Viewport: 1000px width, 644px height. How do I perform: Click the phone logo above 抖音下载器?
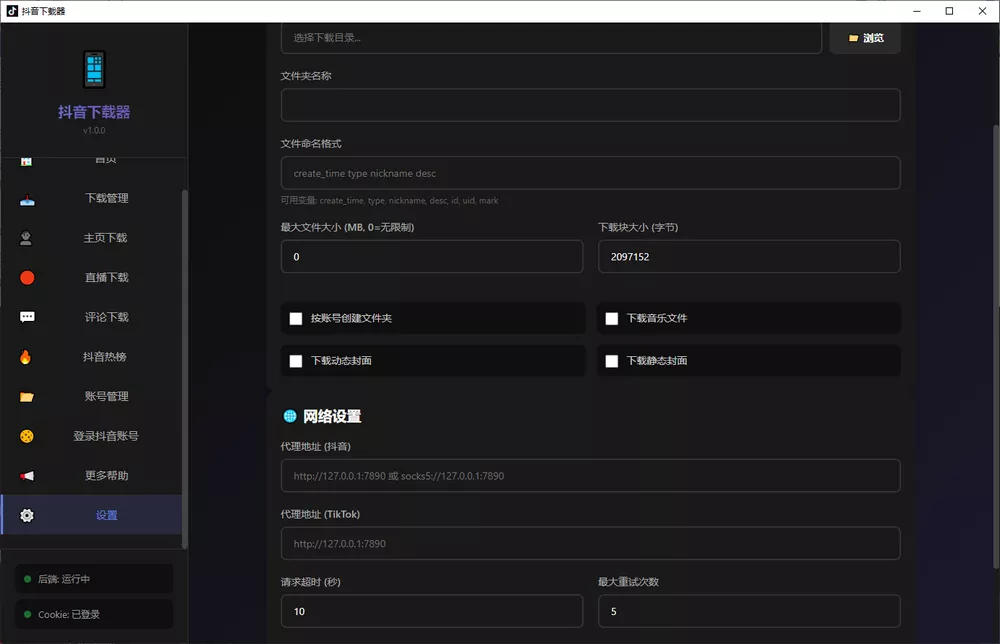pos(93,68)
